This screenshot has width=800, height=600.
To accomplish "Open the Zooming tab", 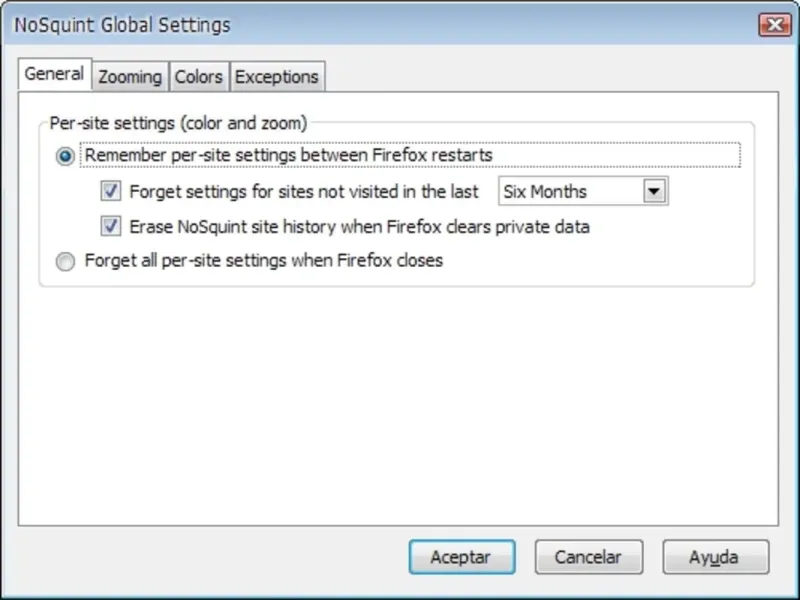I will [130, 77].
